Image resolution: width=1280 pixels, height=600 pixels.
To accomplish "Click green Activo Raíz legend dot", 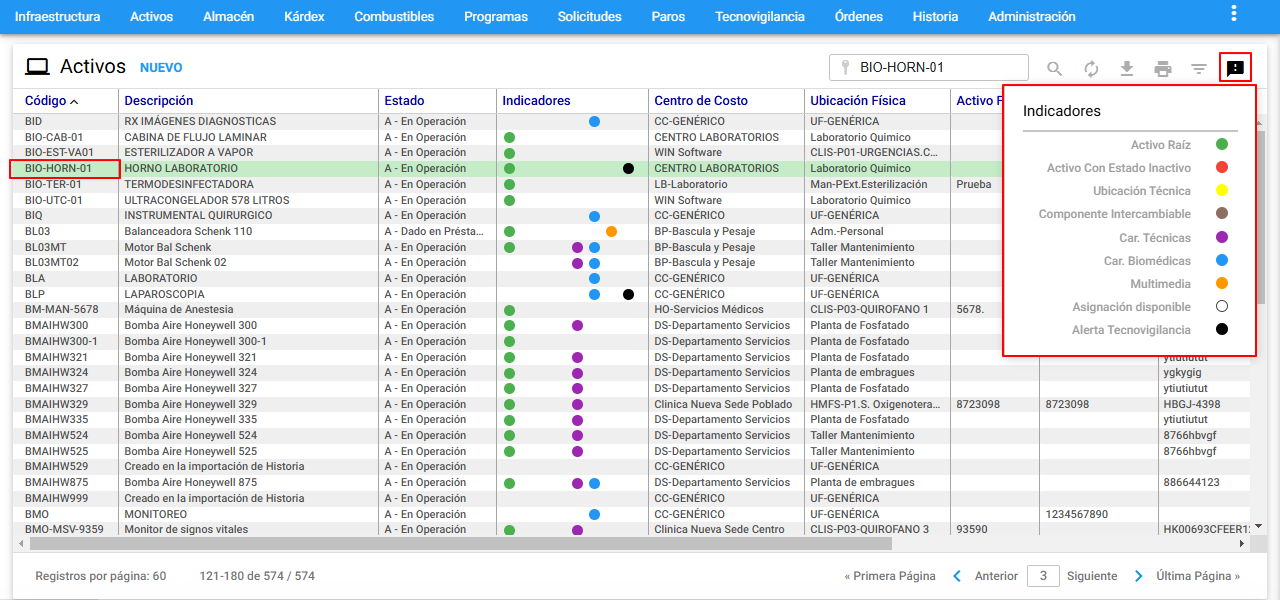I will [x=1221, y=146].
